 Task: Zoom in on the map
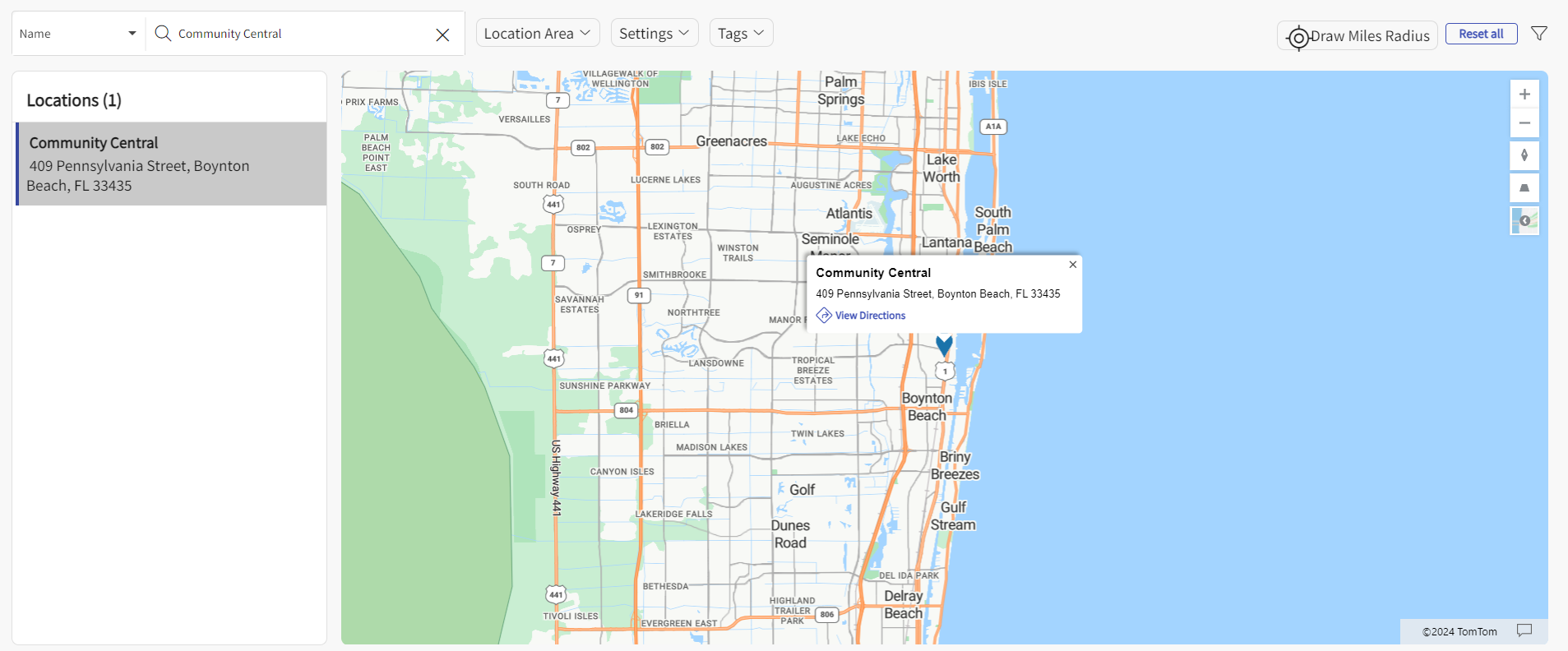point(1524,95)
